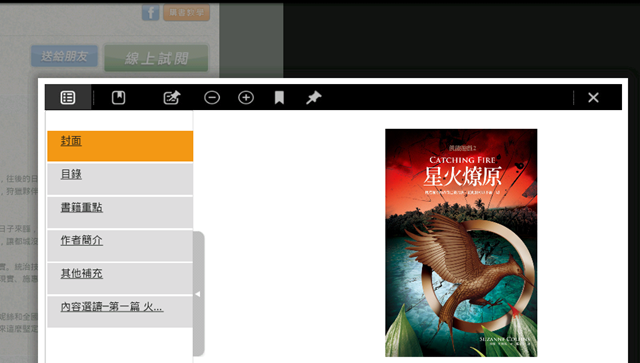Click the Facebook share icon in background page
640x363 pixels.
tap(151, 12)
